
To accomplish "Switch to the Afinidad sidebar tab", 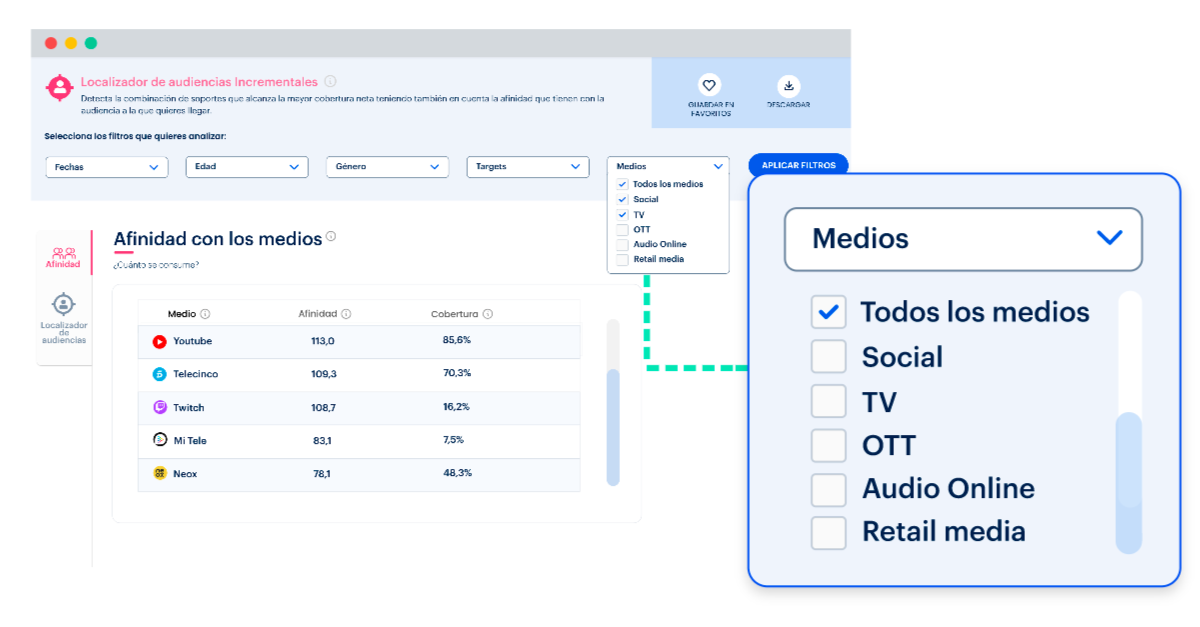I will pos(63,257).
